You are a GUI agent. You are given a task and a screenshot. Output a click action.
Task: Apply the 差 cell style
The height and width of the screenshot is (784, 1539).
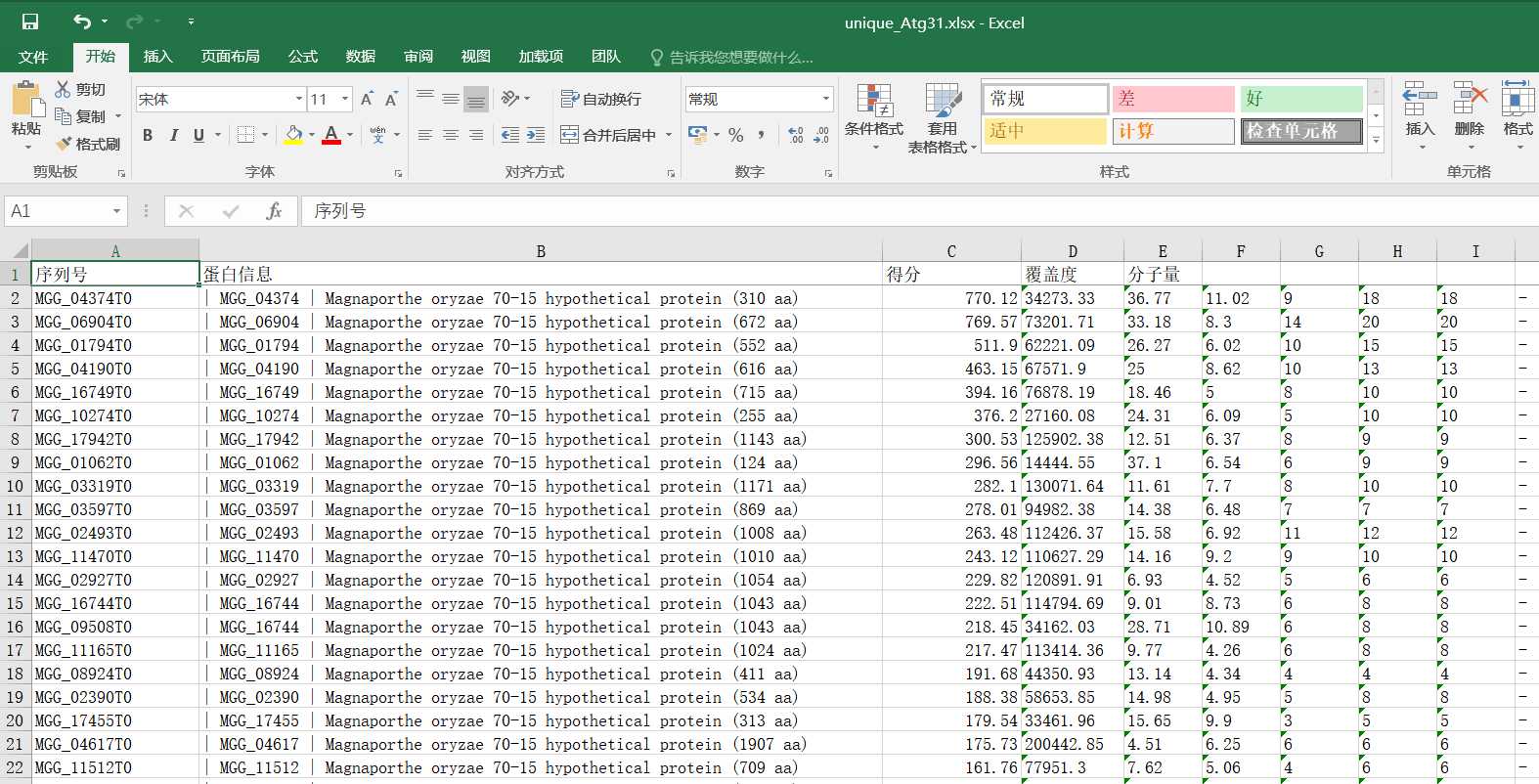pyautogui.click(x=1174, y=99)
